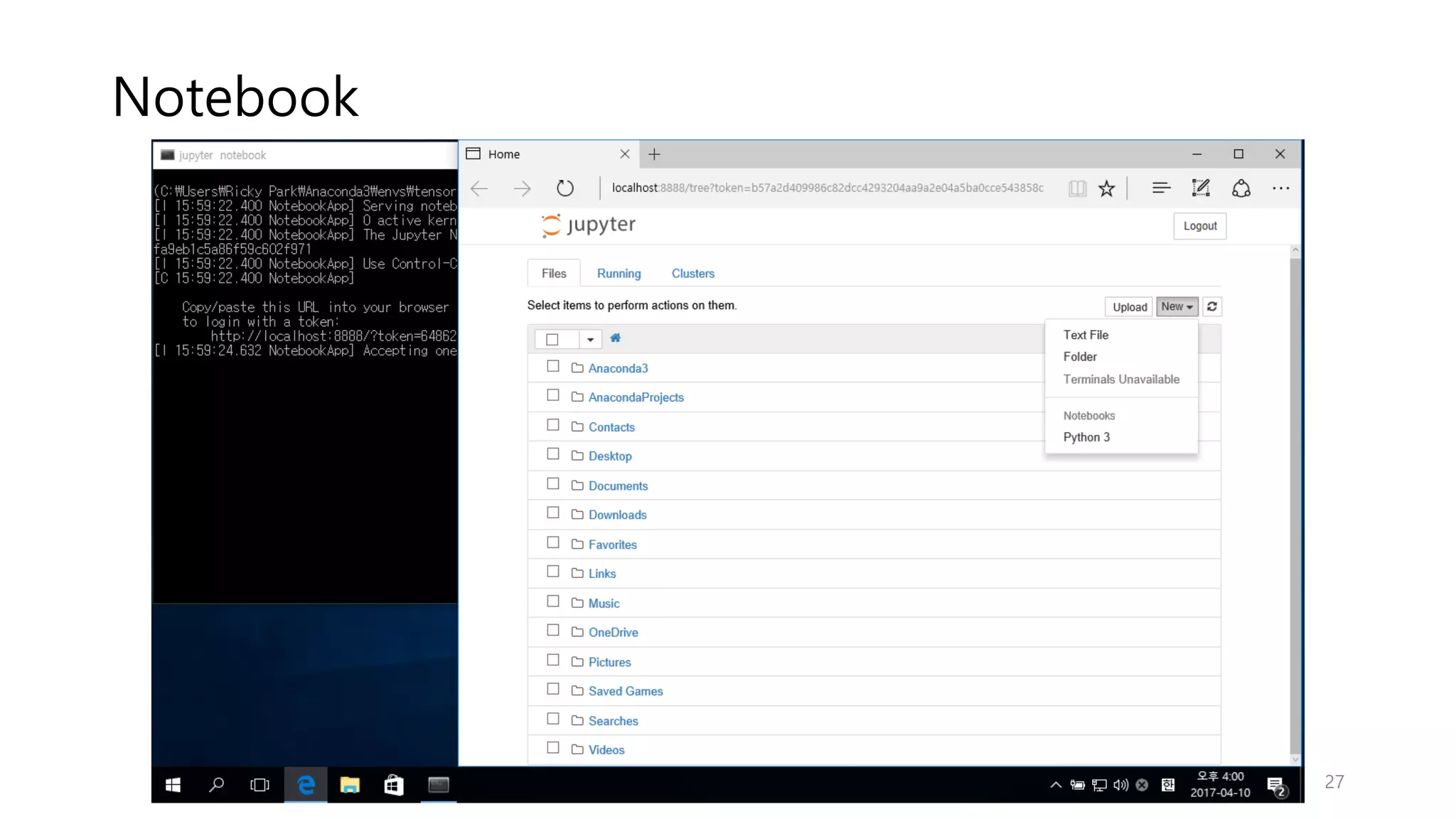Open the taskbar clock and date
Image resolution: width=1456 pixels, height=819 pixels.
pyautogui.click(x=1220, y=785)
